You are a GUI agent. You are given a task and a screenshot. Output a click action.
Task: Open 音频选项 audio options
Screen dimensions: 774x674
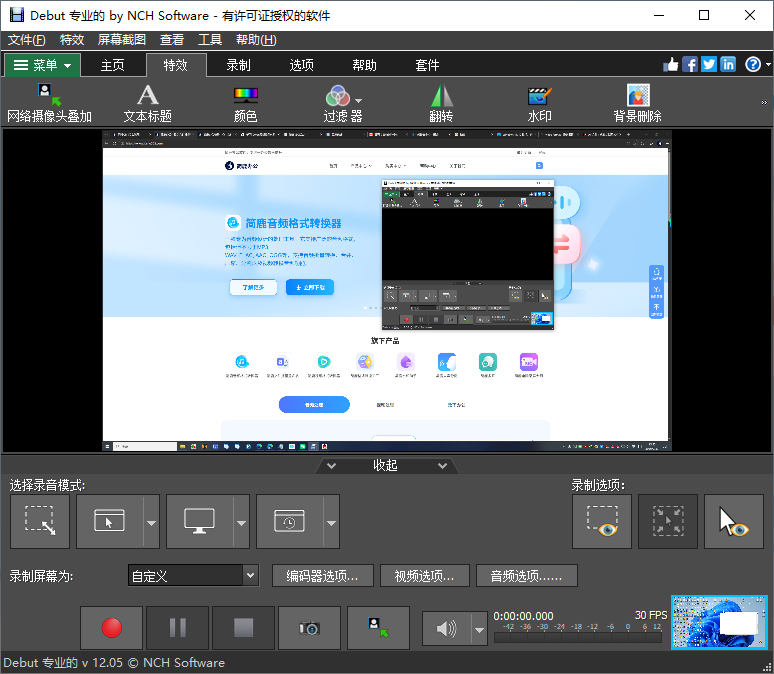[x=526, y=576]
